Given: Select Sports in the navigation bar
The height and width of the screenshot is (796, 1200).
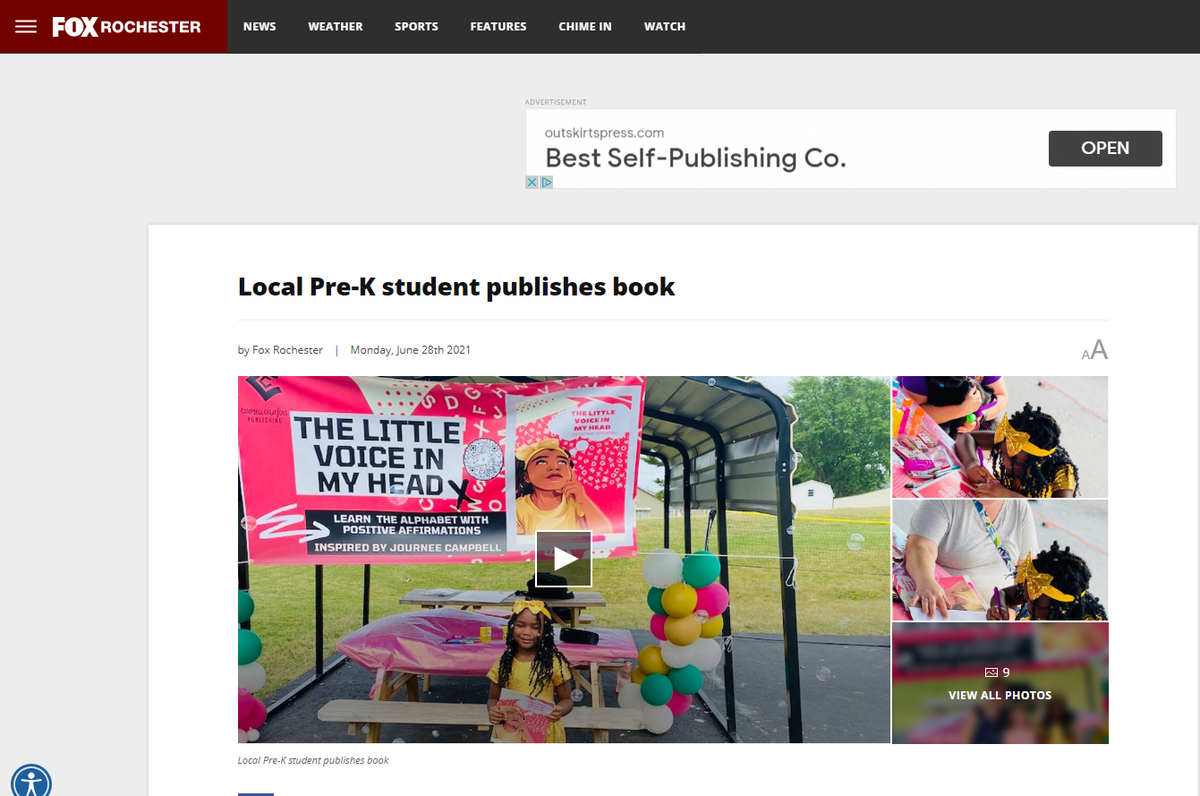Looking at the screenshot, I should coord(416,27).
